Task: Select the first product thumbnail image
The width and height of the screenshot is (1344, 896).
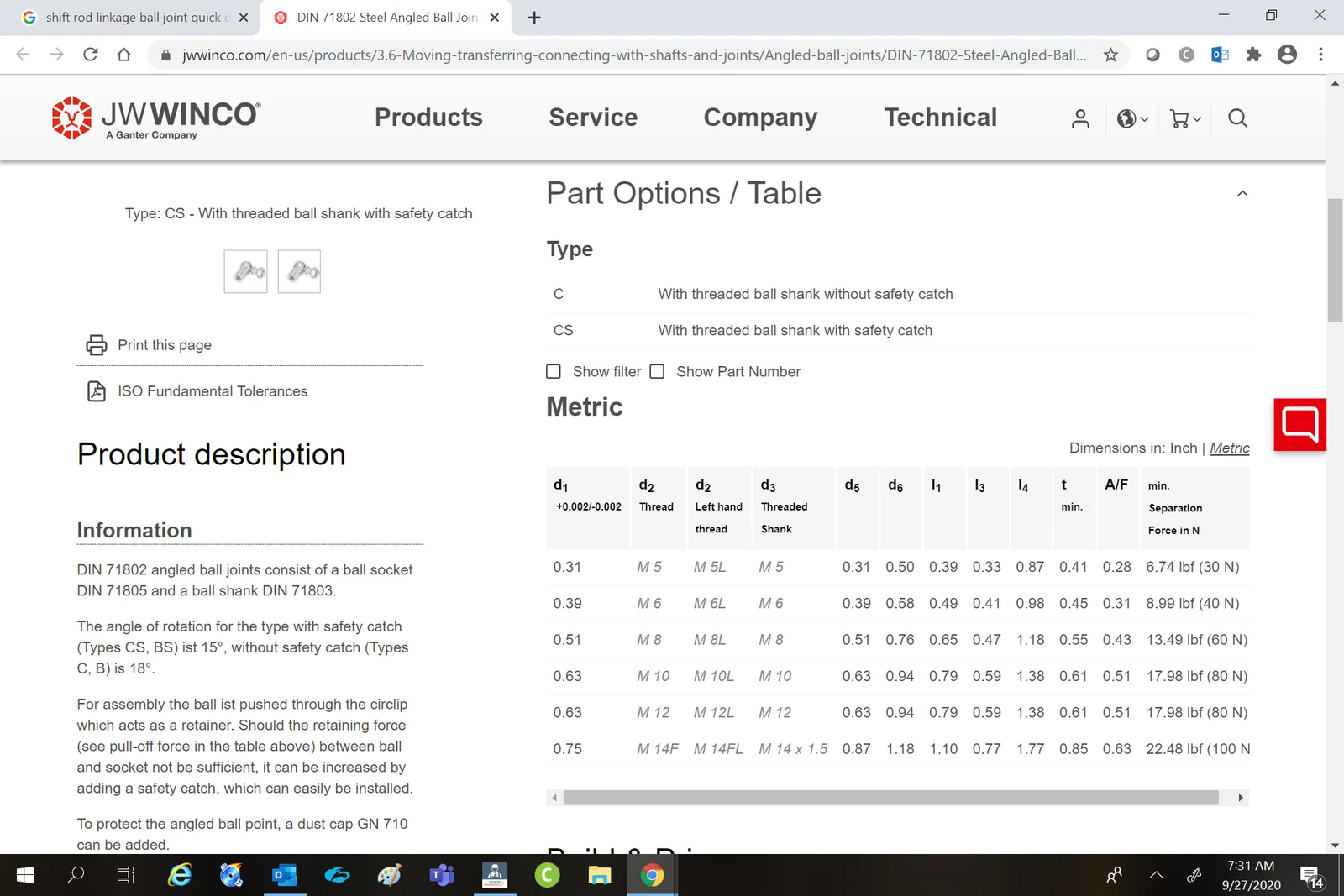Action: pos(245,271)
